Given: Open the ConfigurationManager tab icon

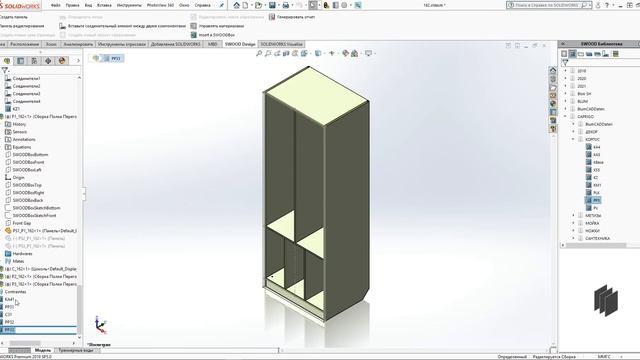Looking at the screenshot, I should (x=34, y=61).
